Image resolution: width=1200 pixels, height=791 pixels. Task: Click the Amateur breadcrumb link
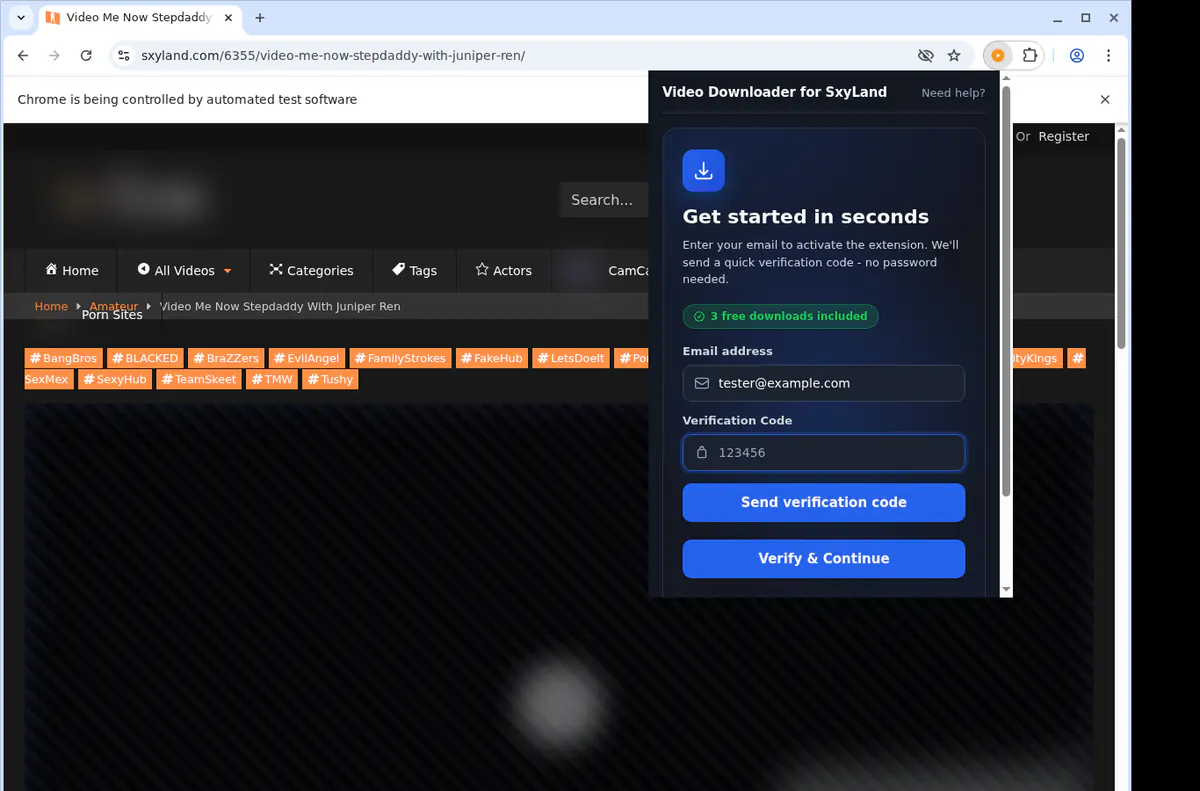[114, 306]
